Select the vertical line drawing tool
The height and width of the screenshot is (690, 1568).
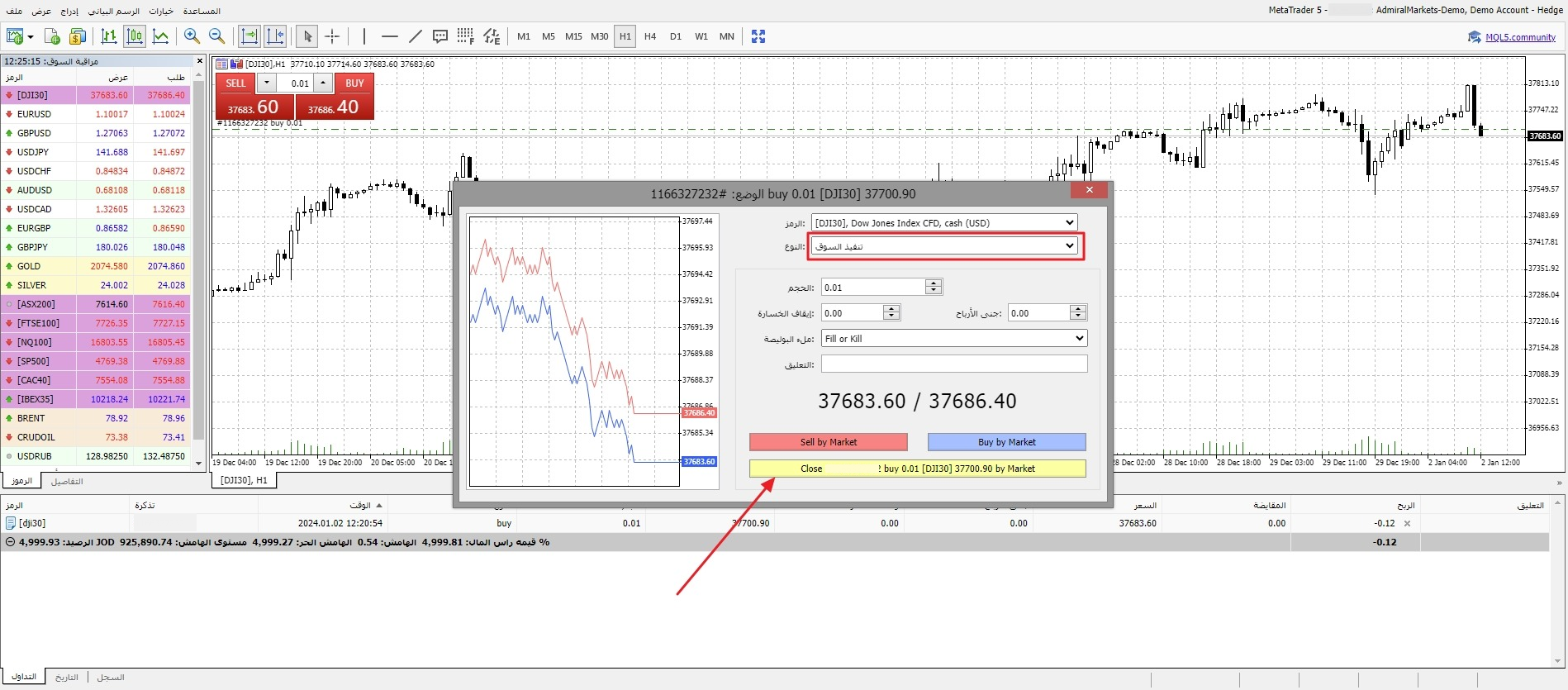pos(364,36)
